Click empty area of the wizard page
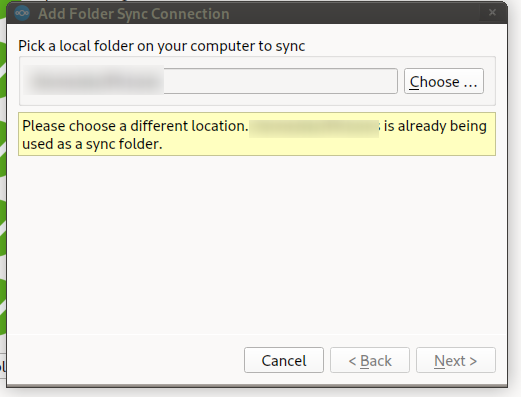Screen dimensions: 521x397 coord(257,243)
